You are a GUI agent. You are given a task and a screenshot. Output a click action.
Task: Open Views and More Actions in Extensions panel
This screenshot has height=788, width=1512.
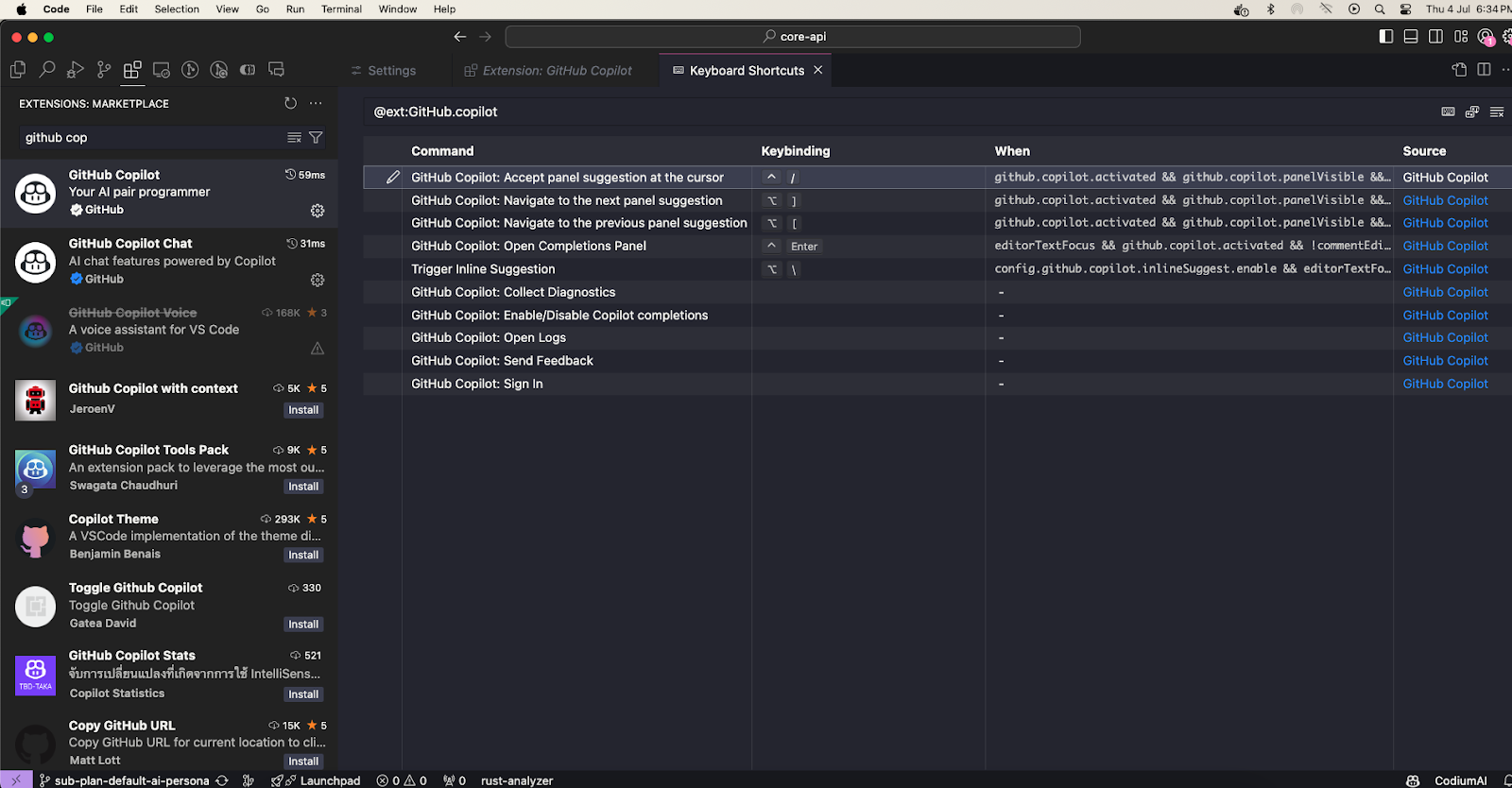click(316, 103)
